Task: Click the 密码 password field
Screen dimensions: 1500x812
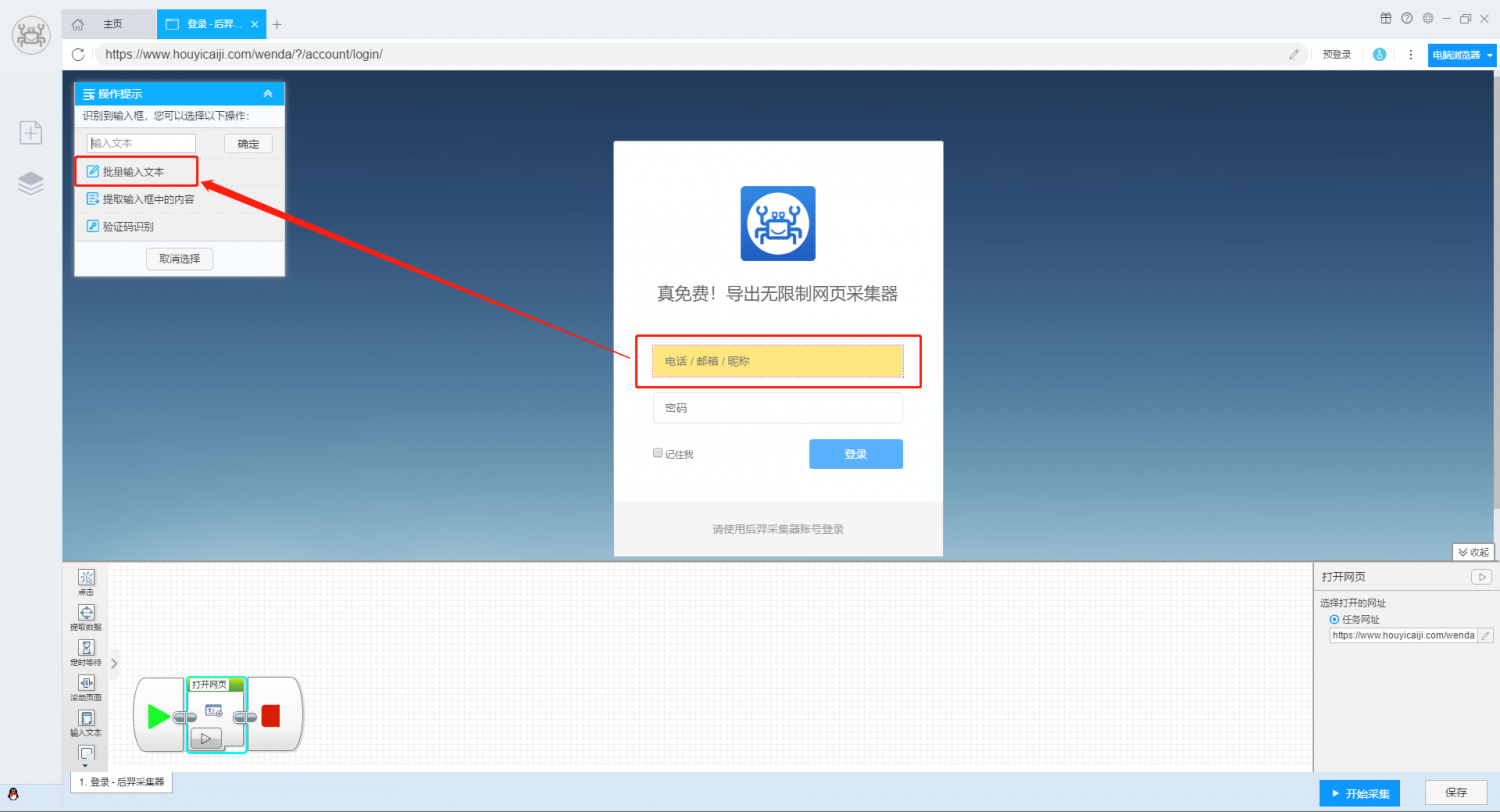Action: click(778, 408)
